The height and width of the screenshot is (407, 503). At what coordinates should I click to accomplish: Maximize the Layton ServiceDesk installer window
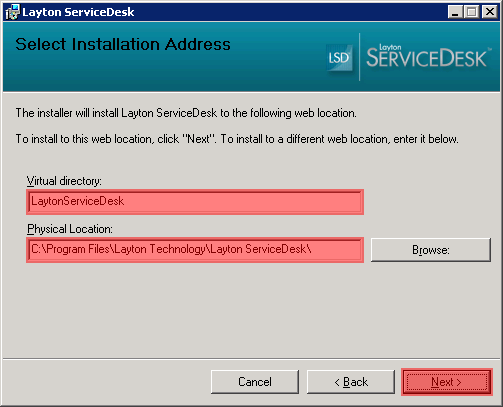coord(471,12)
